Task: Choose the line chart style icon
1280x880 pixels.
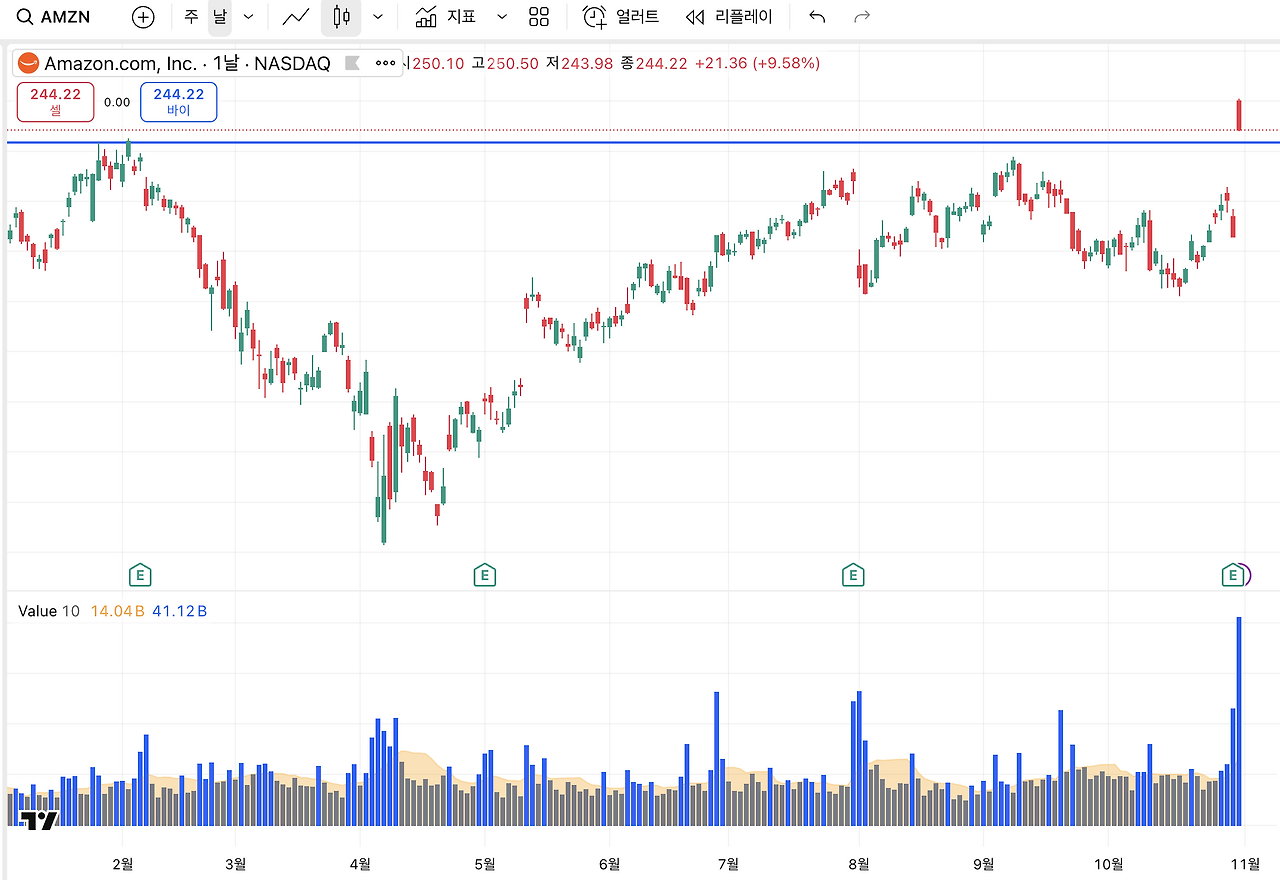Action: 295,17
